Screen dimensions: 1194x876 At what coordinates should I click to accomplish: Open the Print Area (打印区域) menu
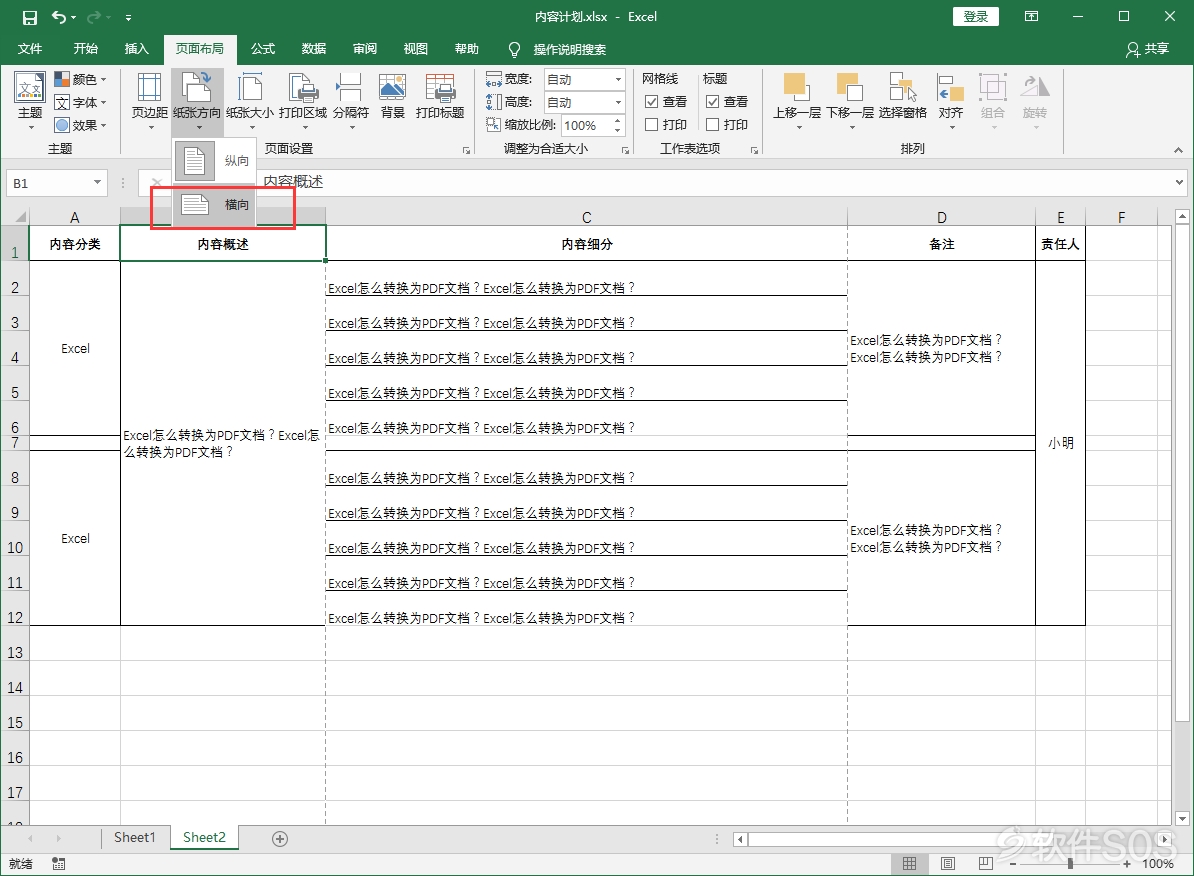[x=303, y=101]
